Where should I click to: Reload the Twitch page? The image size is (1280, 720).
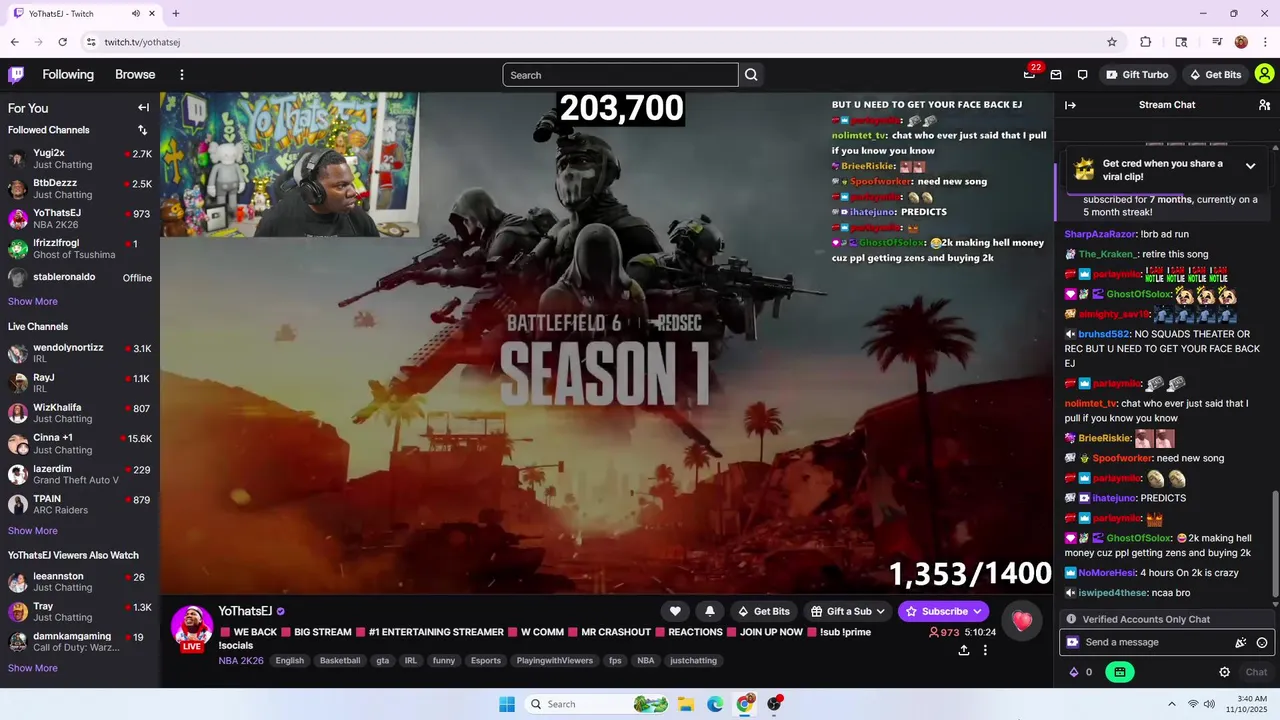(x=62, y=42)
